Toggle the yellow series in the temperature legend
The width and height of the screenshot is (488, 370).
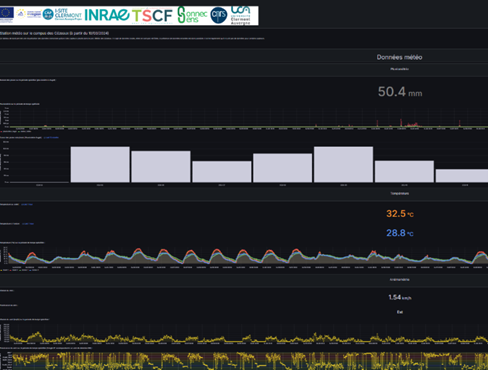pos(4,270)
